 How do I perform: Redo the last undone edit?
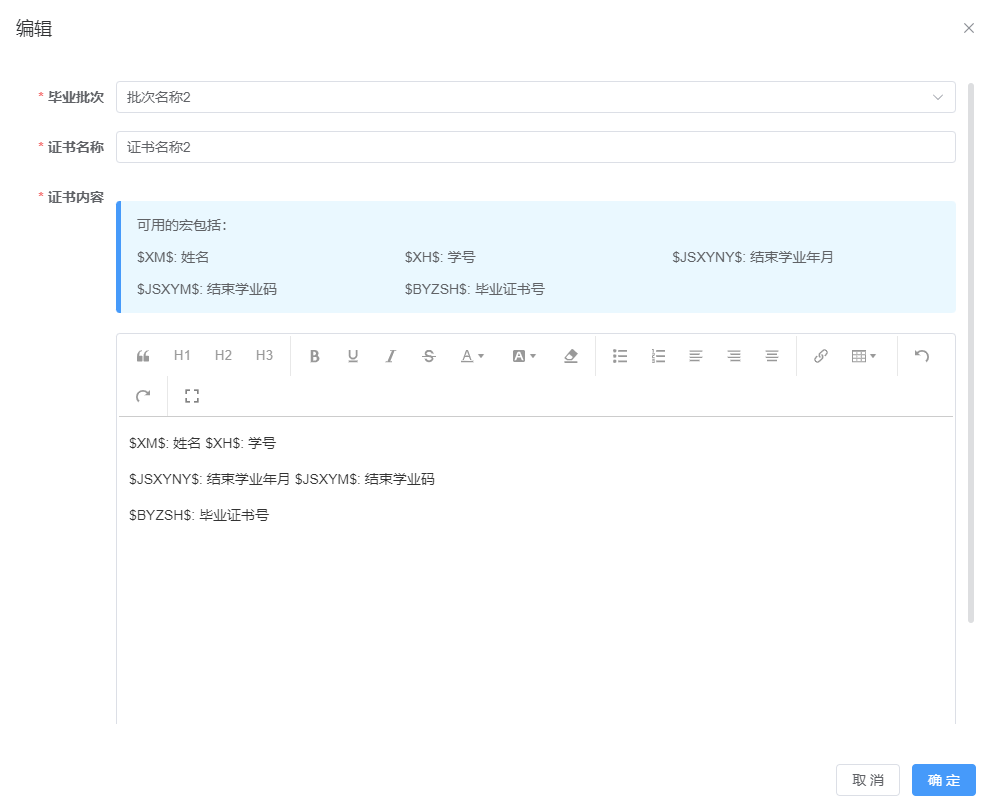click(143, 397)
